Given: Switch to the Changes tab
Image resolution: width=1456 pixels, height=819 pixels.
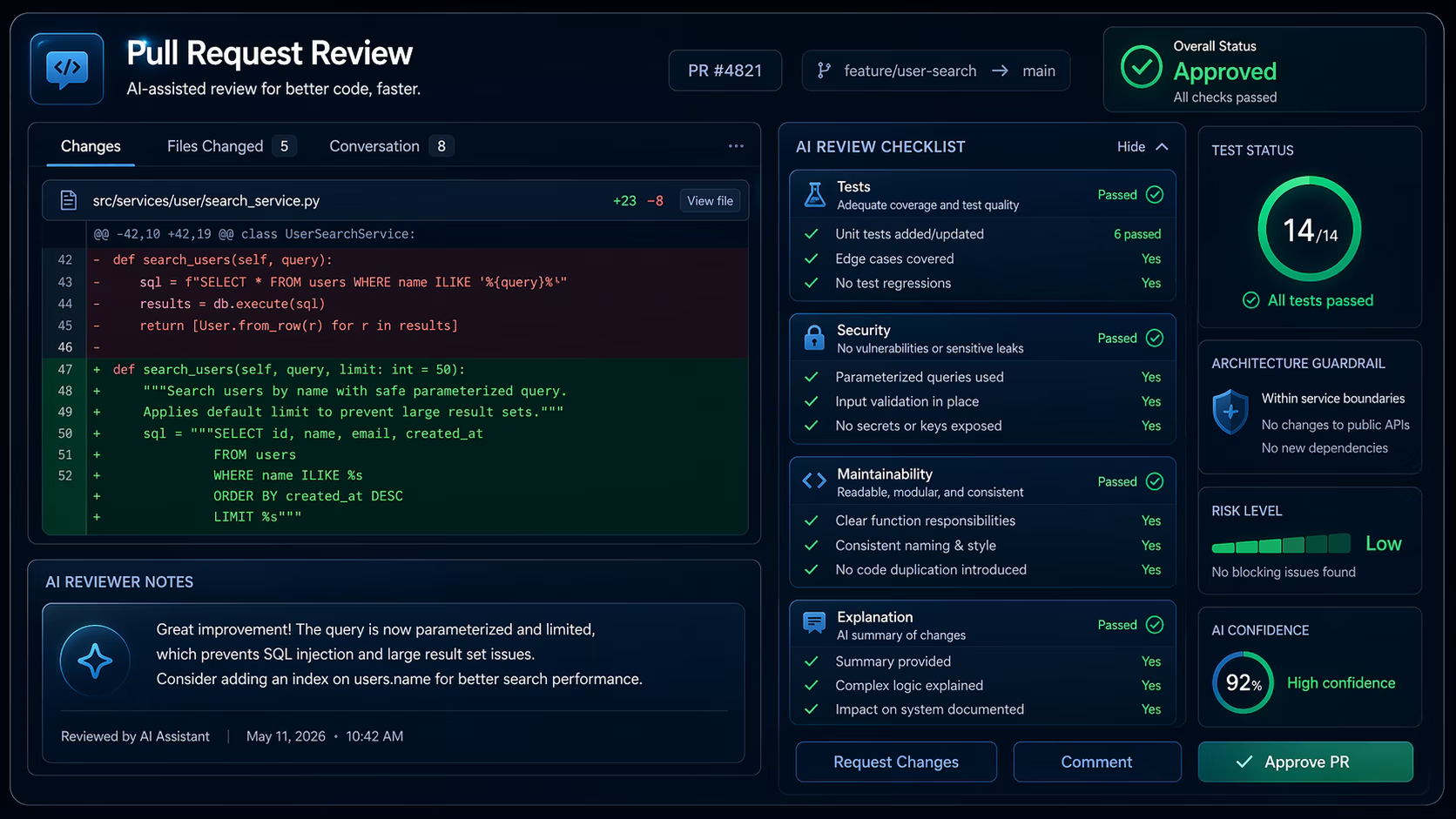Looking at the screenshot, I should pyautogui.click(x=91, y=146).
